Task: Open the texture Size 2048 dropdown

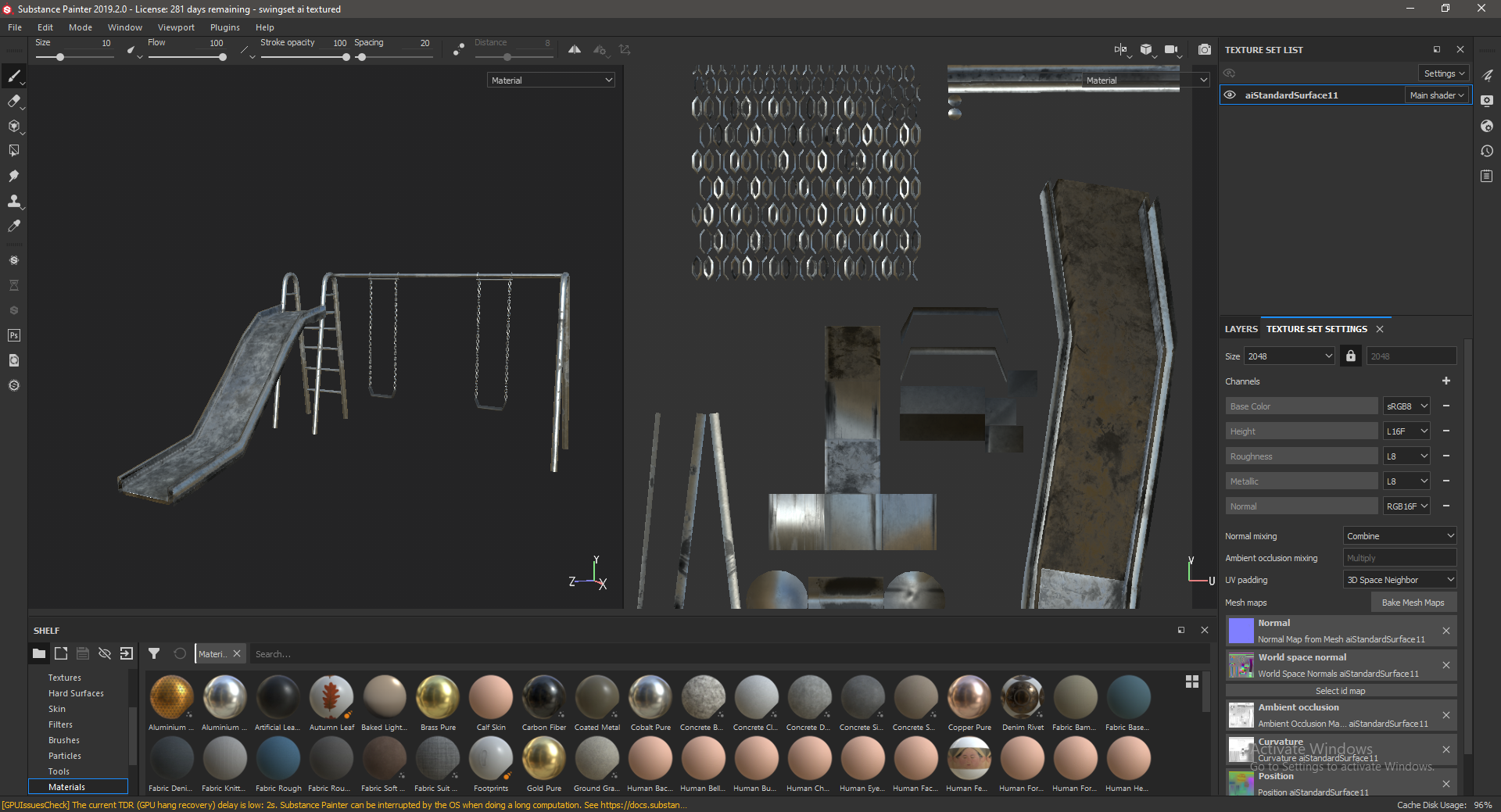Action: click(x=1290, y=356)
